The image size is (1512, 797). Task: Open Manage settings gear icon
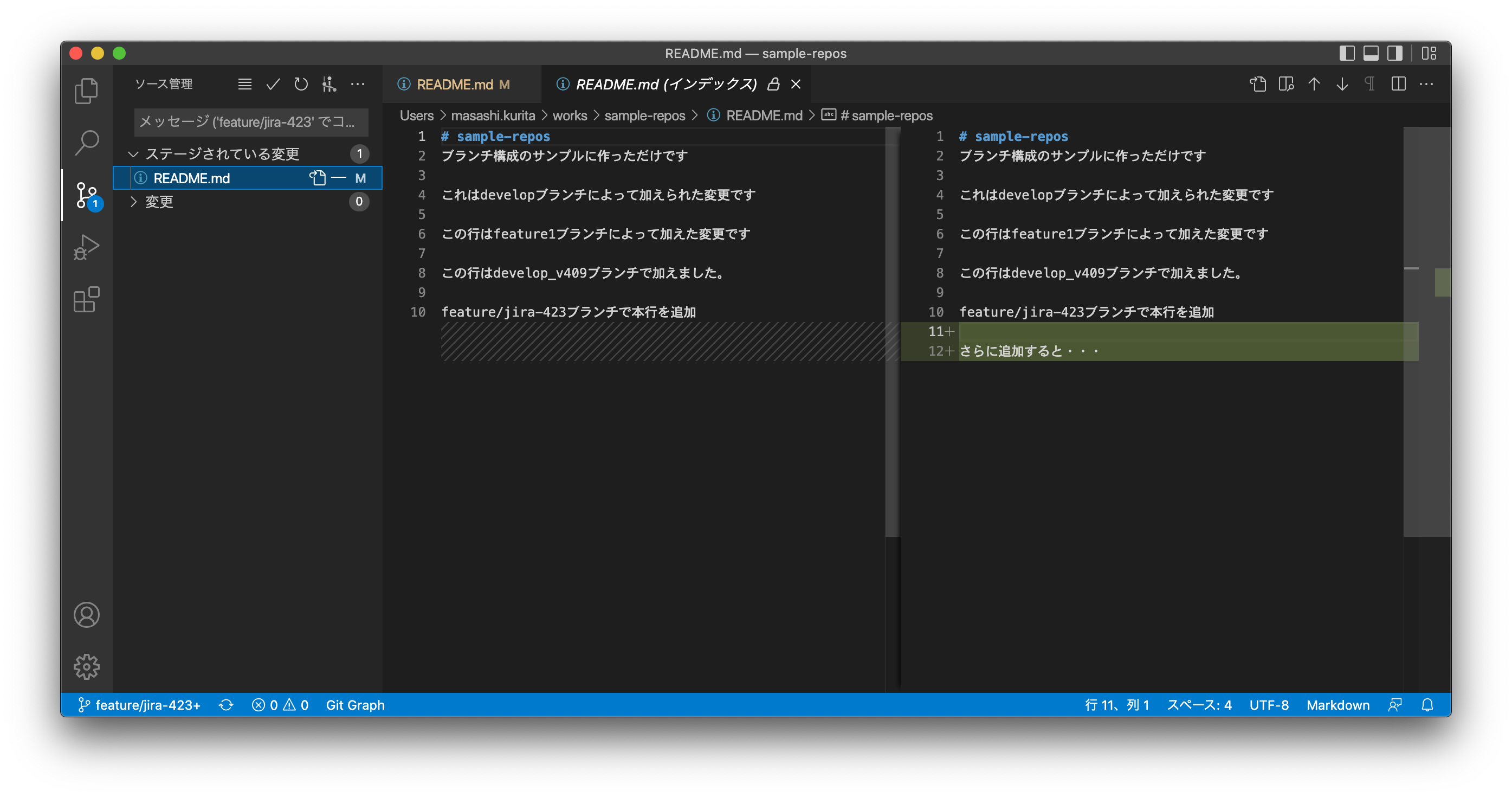86,667
